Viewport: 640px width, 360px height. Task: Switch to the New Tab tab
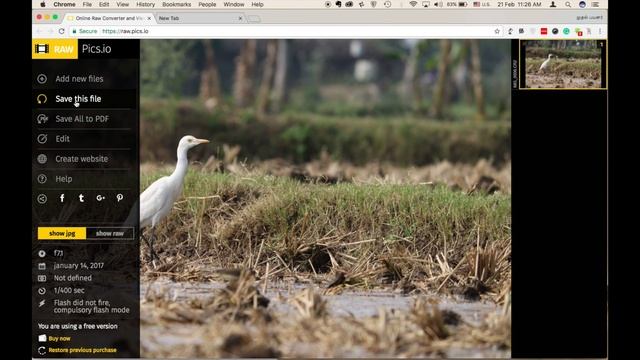coord(200,18)
